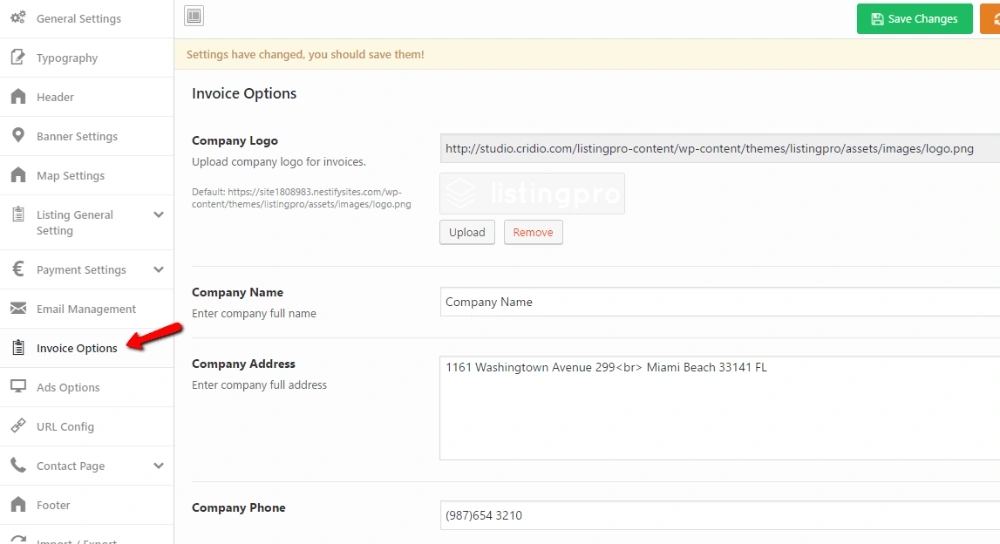Focus the Company Name input field
The width and height of the screenshot is (1000, 544).
718,302
